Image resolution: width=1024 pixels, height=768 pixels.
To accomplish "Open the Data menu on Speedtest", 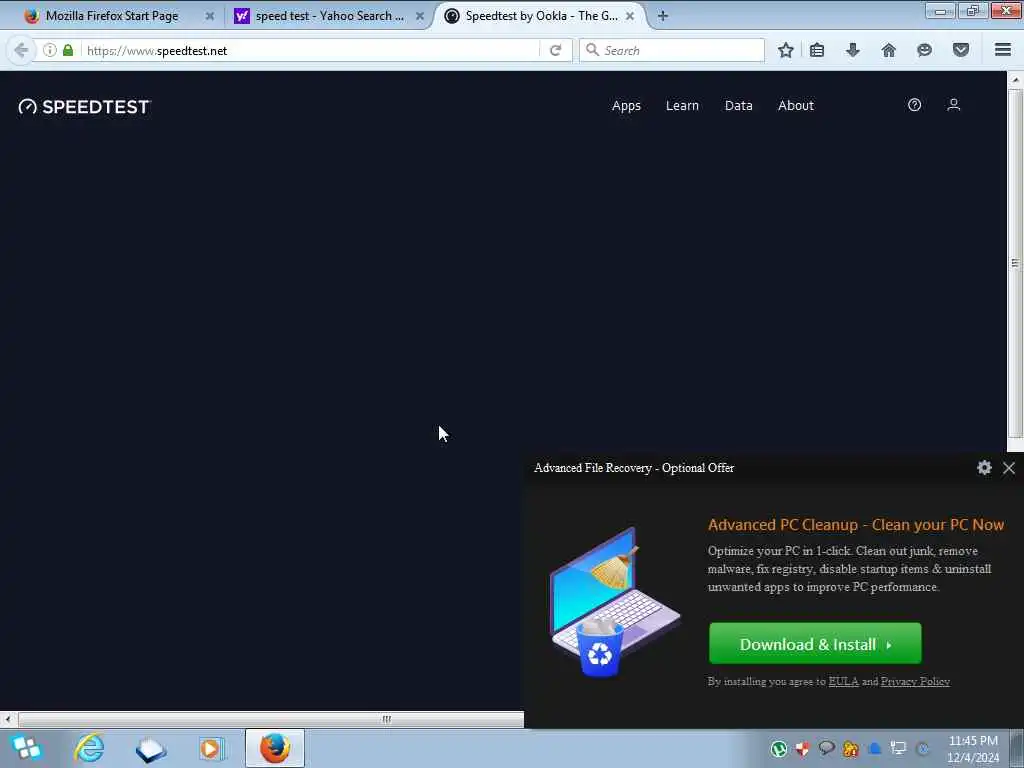I will 739,106.
